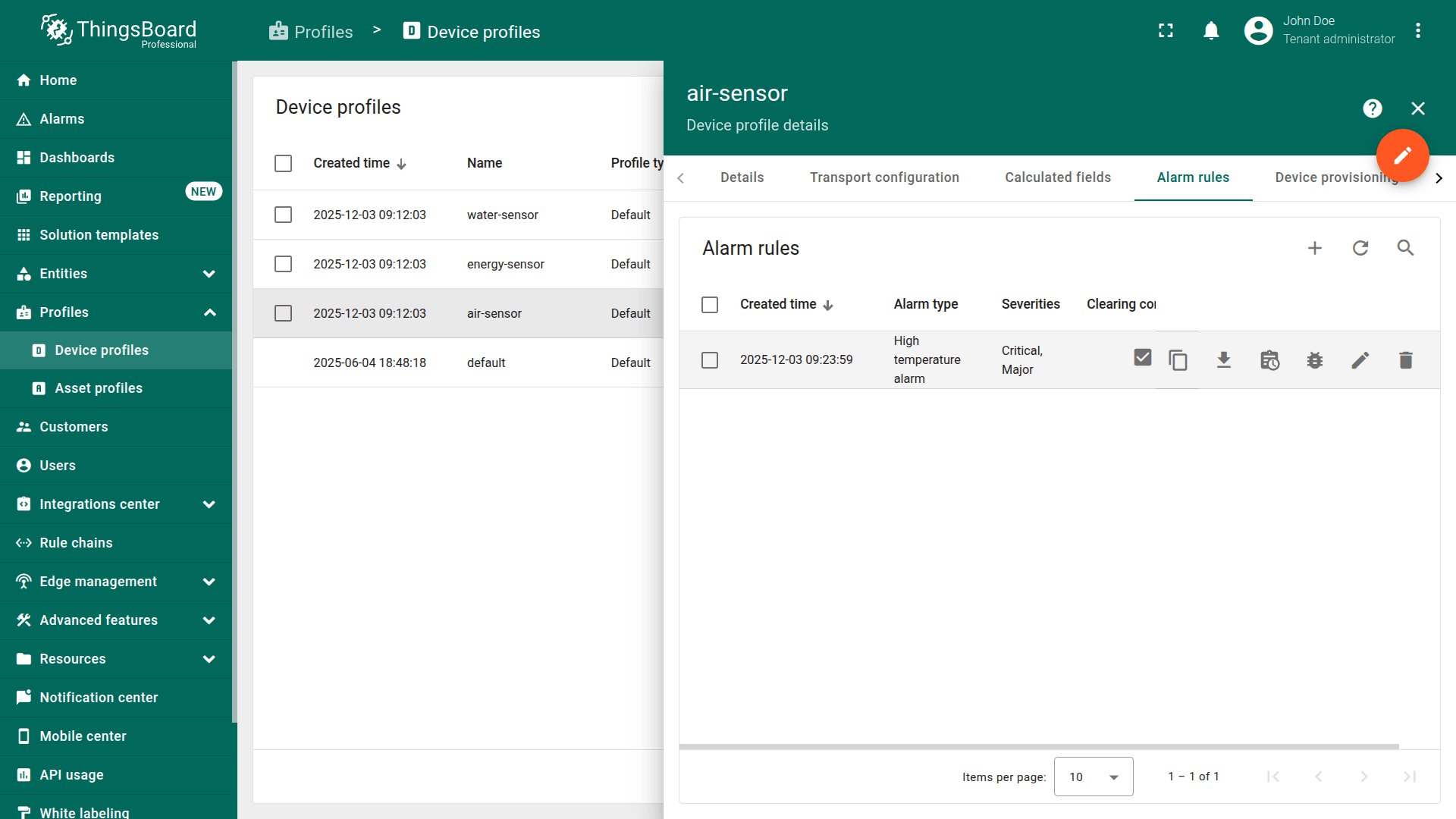
Task: Copy the High temperature alarm rule
Action: 1178,360
